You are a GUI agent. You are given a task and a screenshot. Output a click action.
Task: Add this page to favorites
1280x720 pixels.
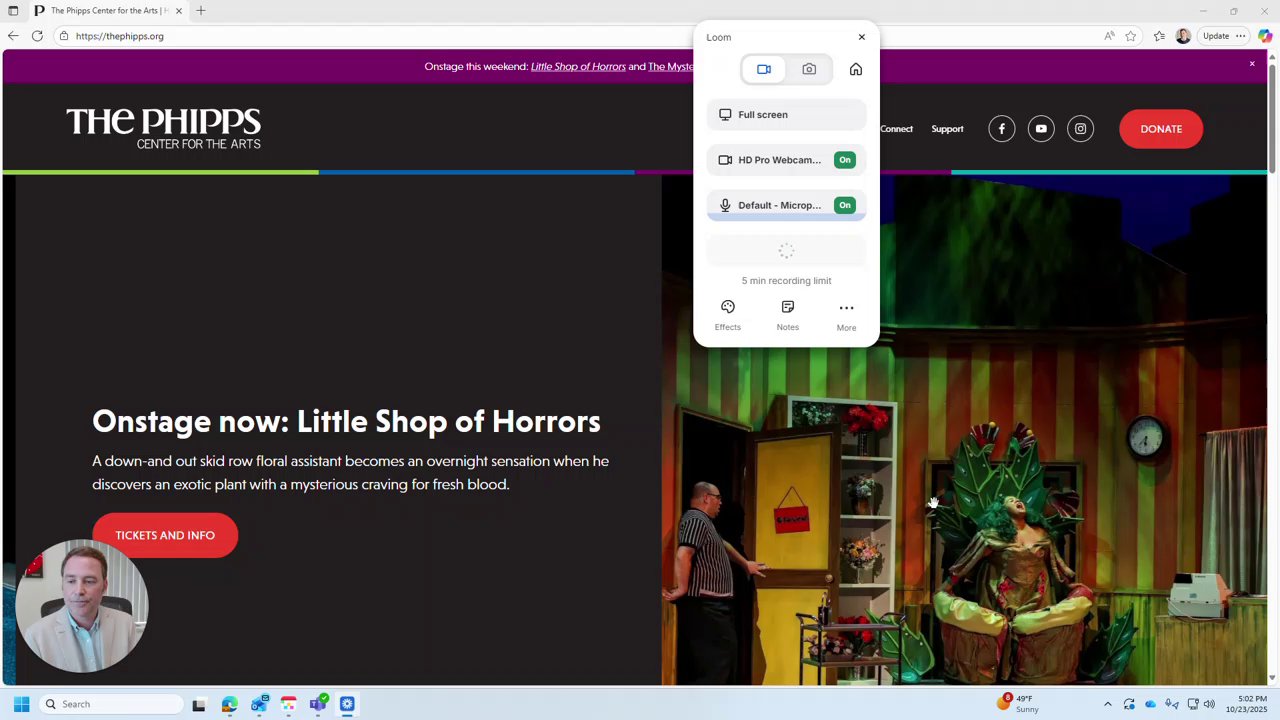pos(1131,36)
